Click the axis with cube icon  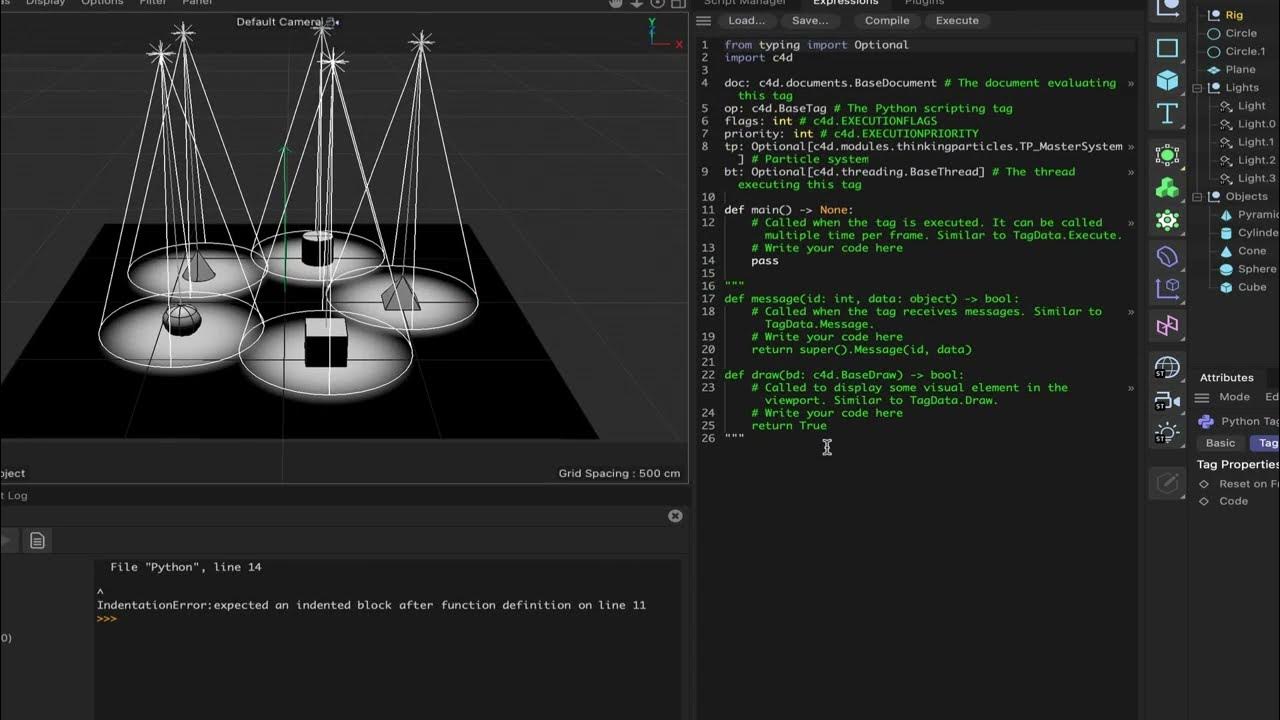click(x=1167, y=290)
